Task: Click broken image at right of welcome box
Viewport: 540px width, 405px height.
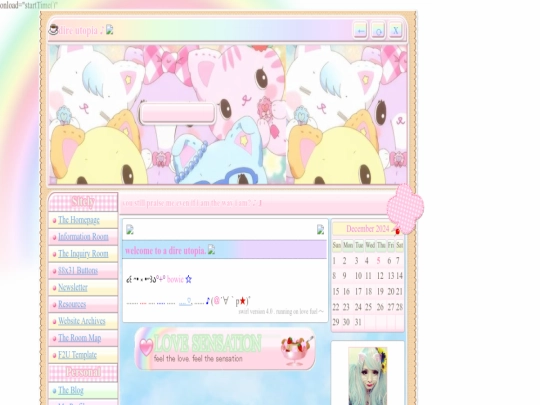Action: pos(320,229)
